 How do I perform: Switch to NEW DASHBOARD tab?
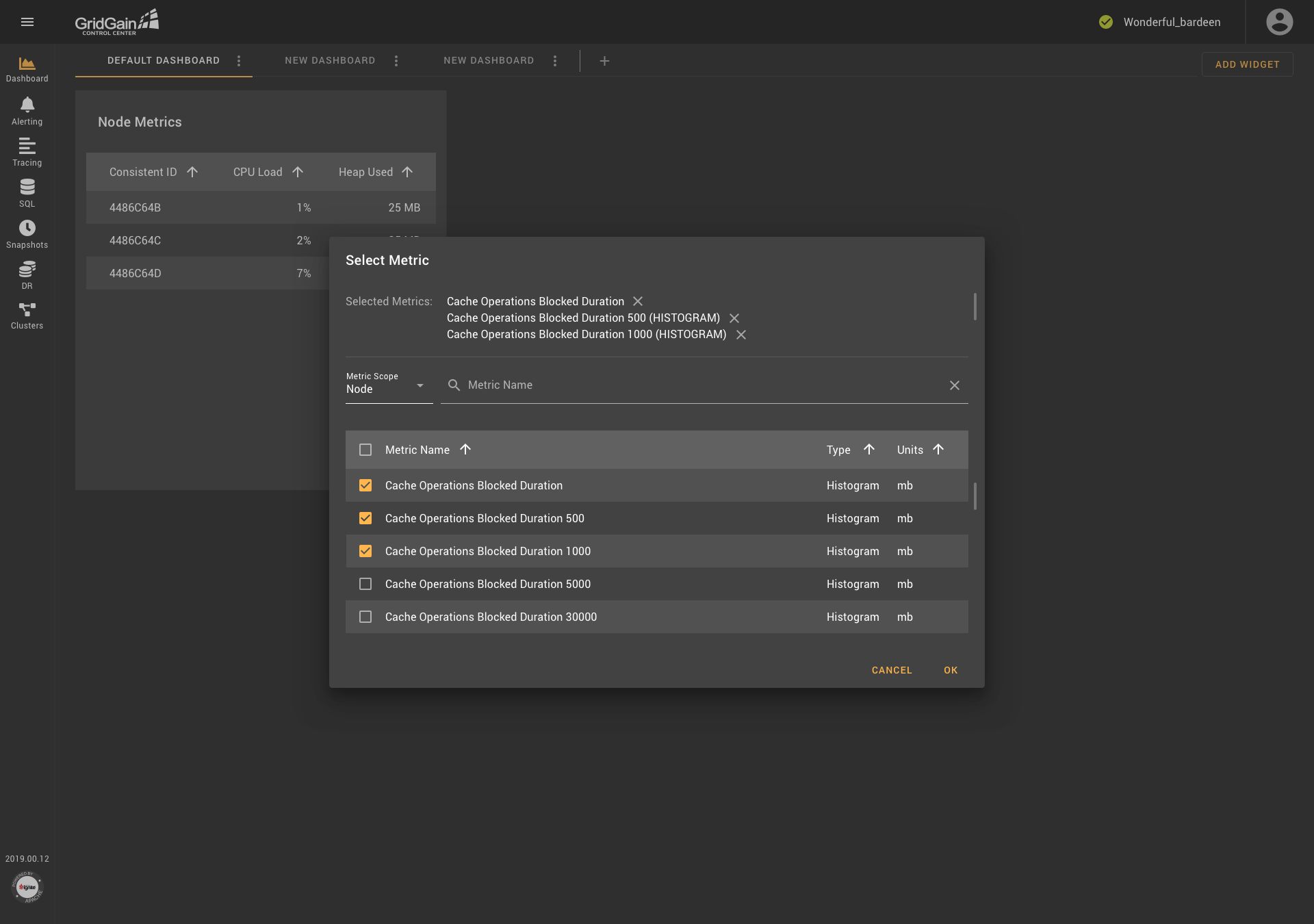coord(330,61)
